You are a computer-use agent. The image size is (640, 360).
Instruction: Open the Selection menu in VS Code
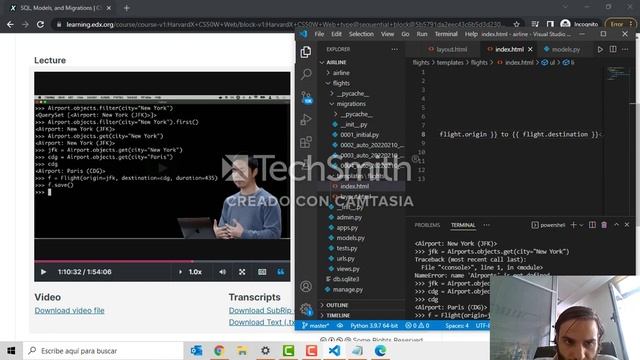[361, 34]
